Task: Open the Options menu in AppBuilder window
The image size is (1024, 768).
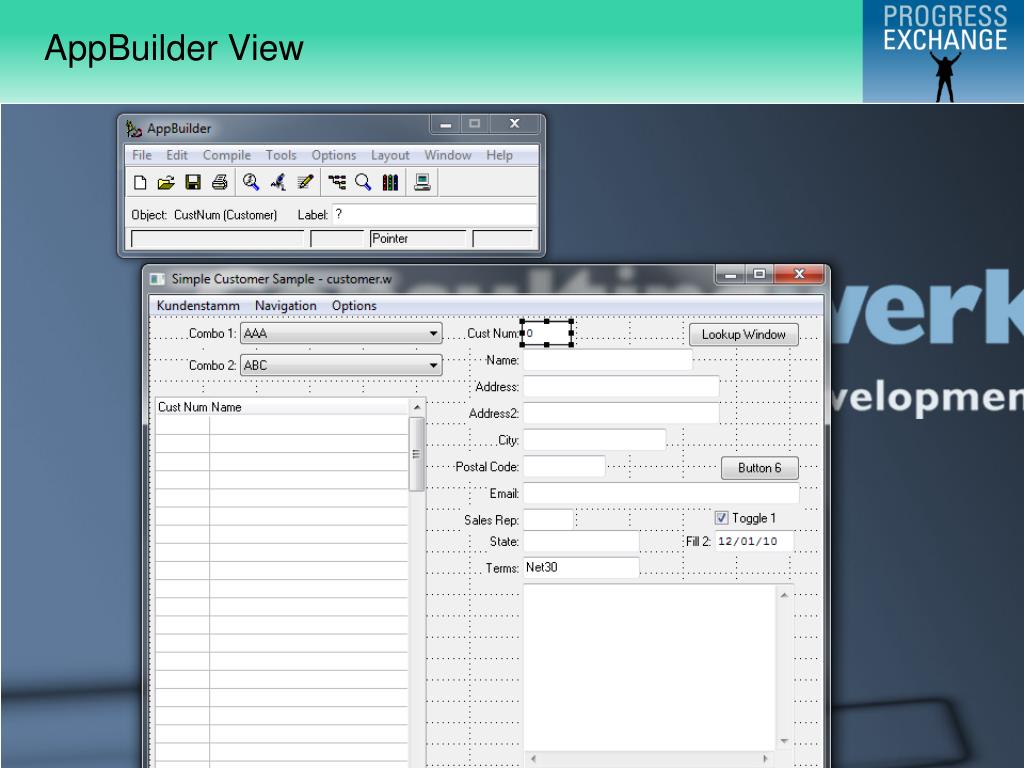Action: coord(334,155)
